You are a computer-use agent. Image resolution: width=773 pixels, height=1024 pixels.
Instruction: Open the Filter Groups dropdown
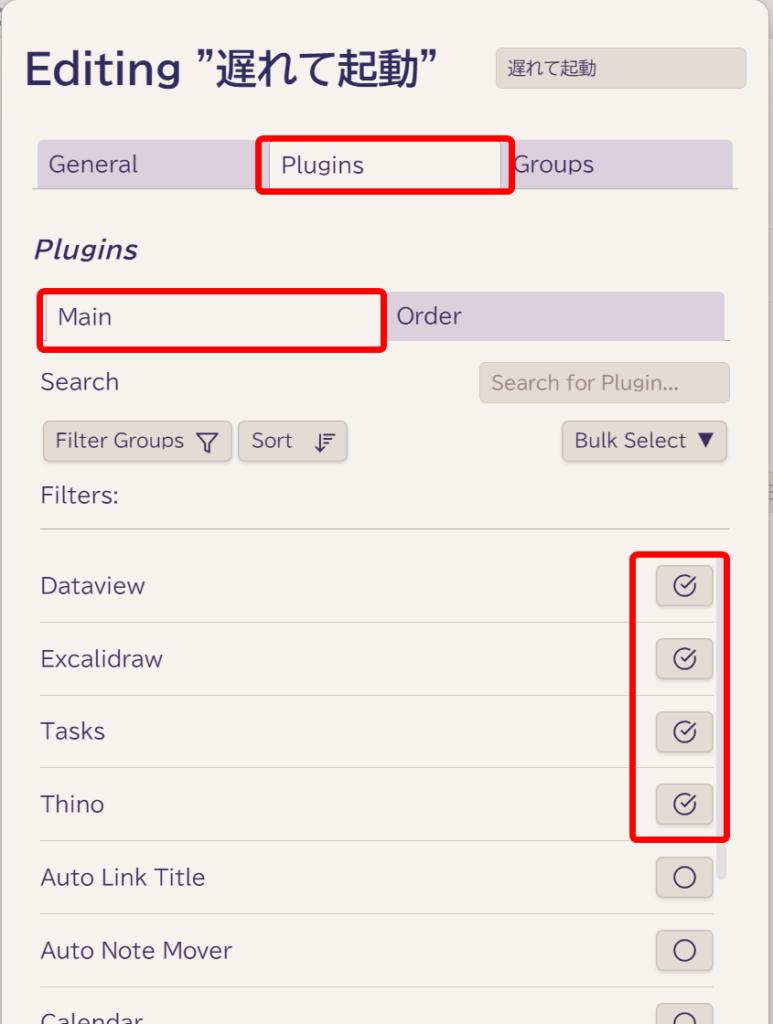point(137,441)
